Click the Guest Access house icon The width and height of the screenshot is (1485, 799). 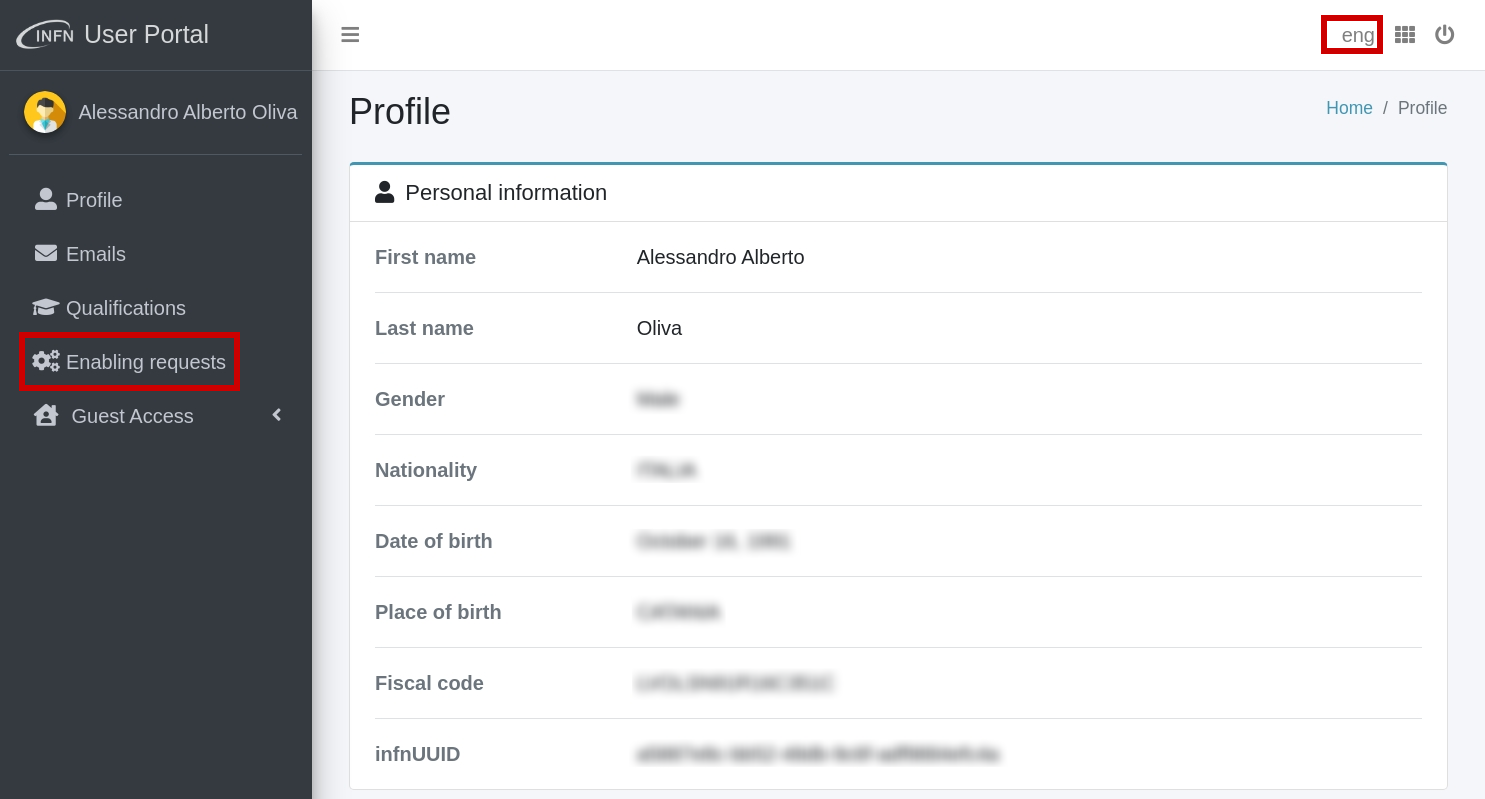point(46,415)
